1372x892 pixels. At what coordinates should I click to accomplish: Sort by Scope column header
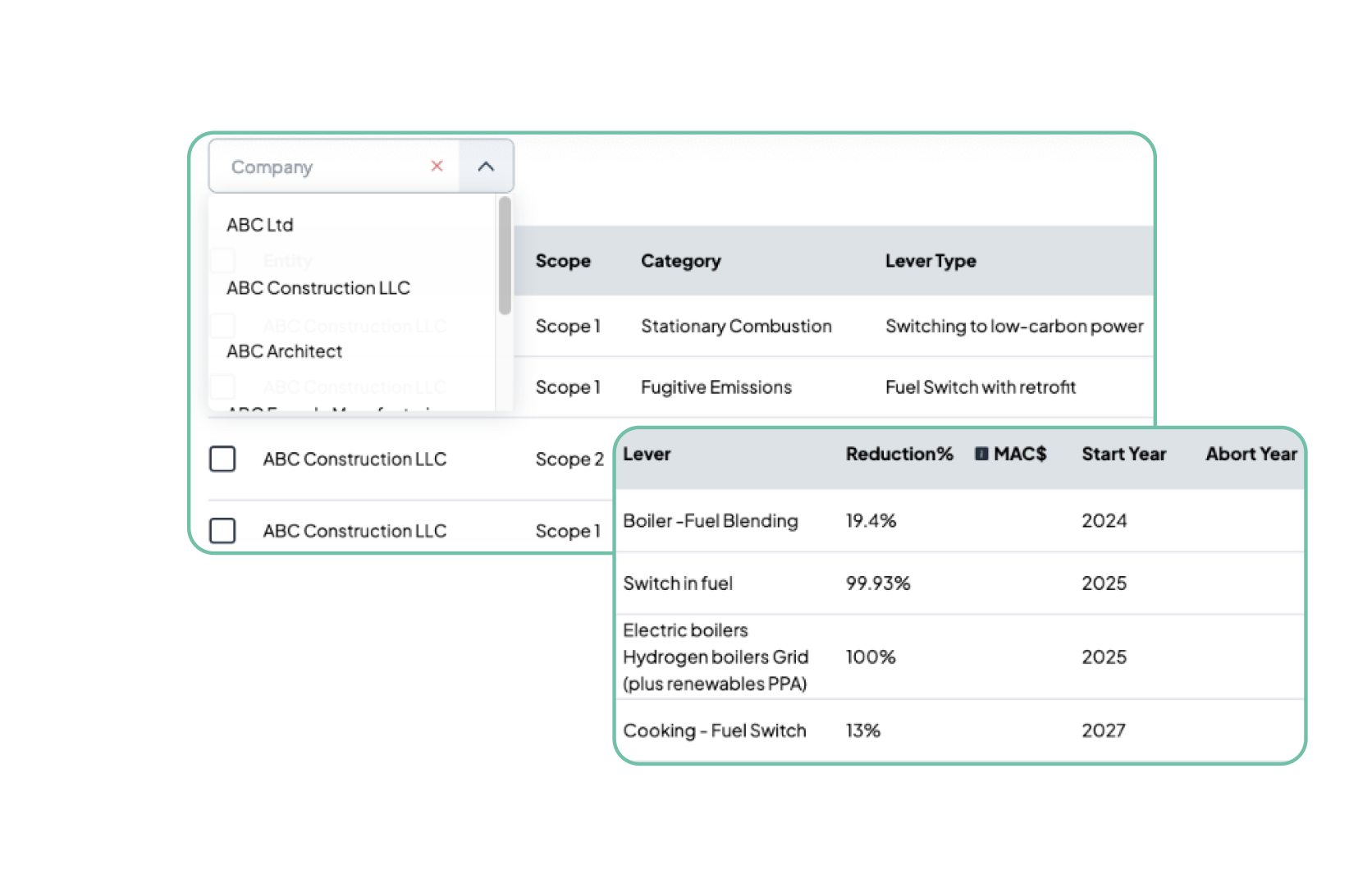tap(563, 261)
